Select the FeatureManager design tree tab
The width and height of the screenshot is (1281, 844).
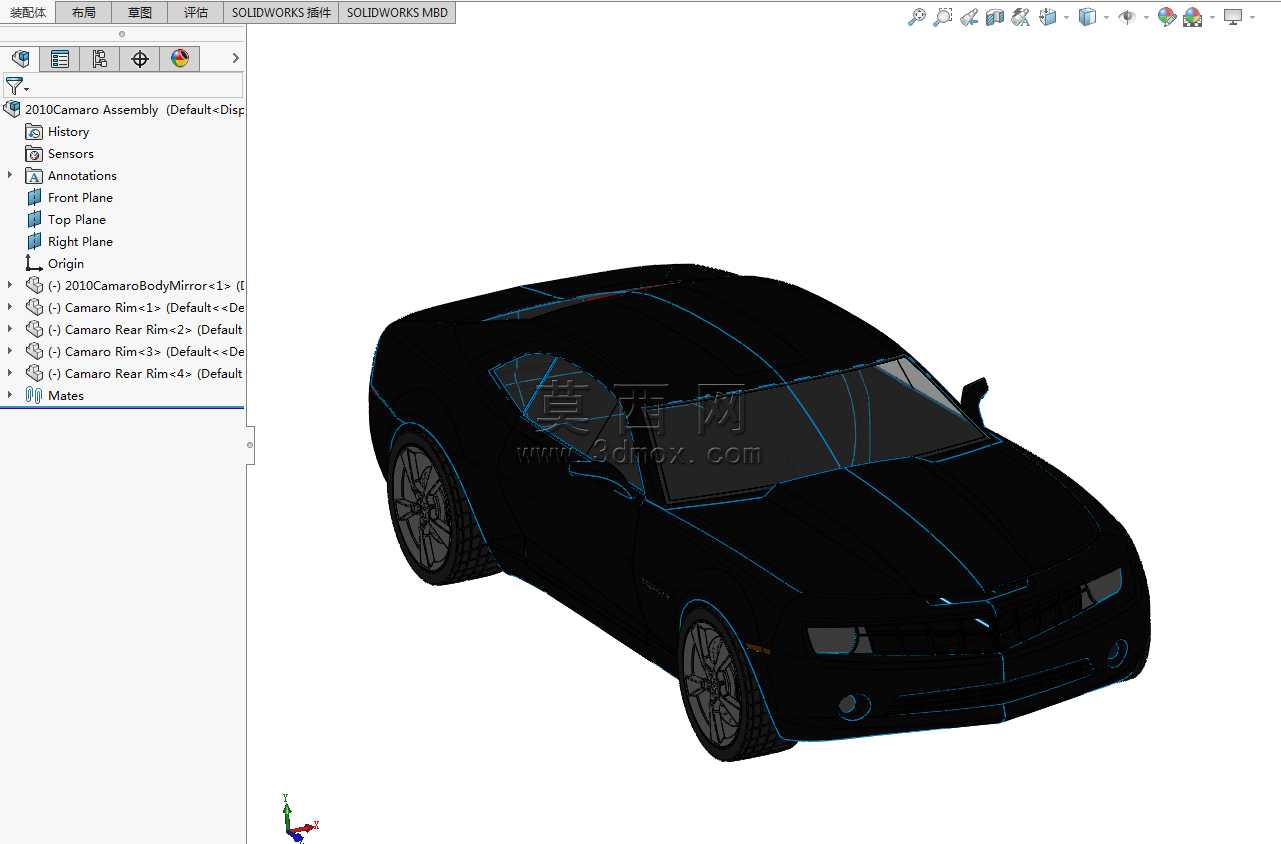click(20, 59)
